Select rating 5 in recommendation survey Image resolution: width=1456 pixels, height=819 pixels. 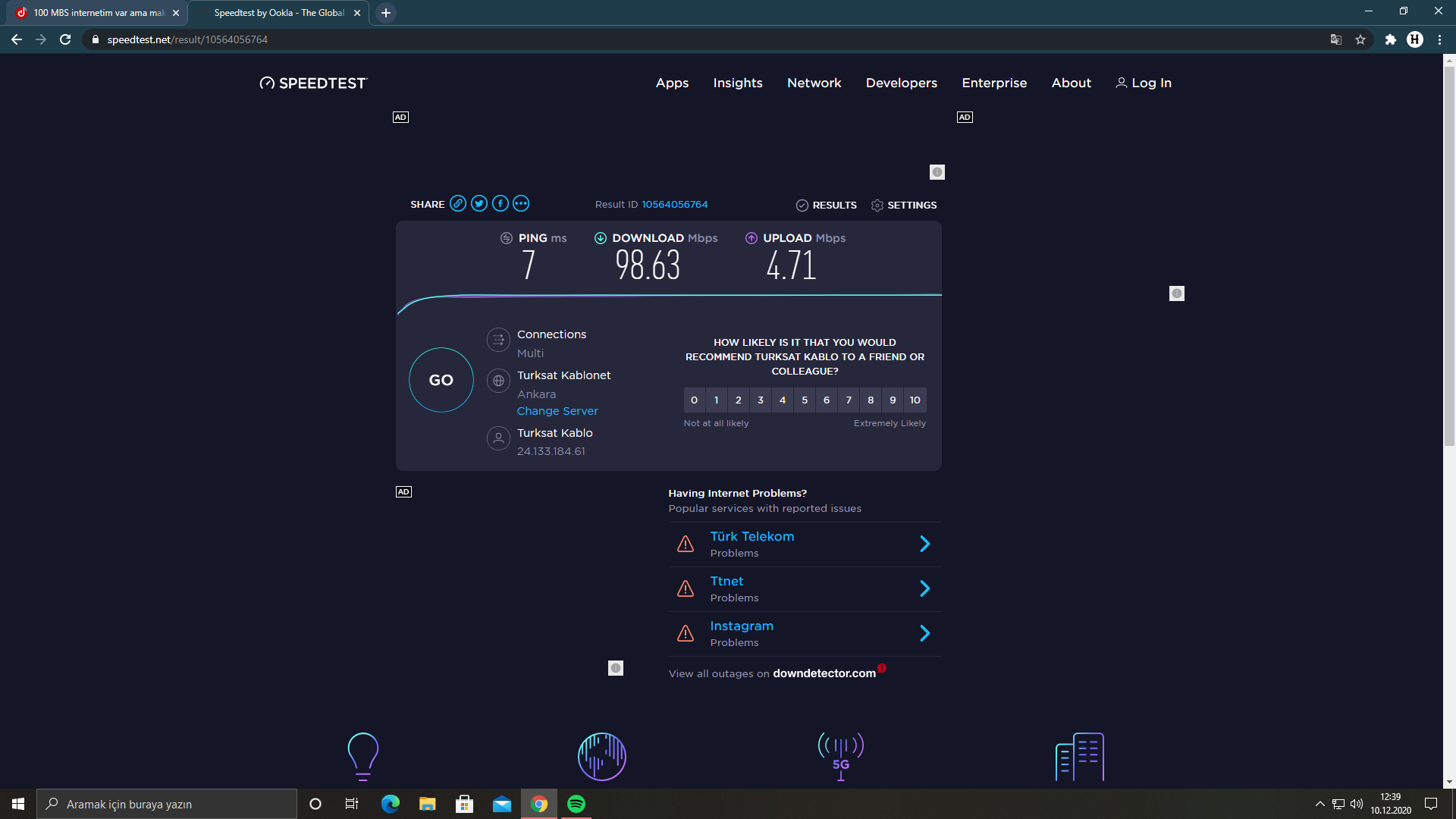(805, 400)
